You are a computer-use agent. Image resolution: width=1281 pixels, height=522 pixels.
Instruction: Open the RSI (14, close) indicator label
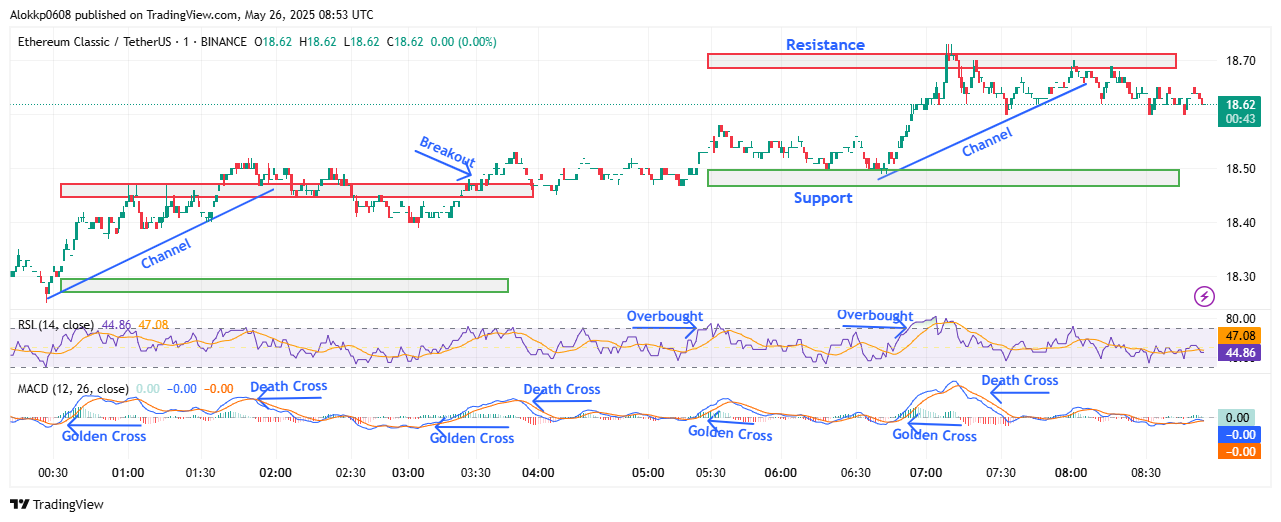pyautogui.click(x=56, y=325)
